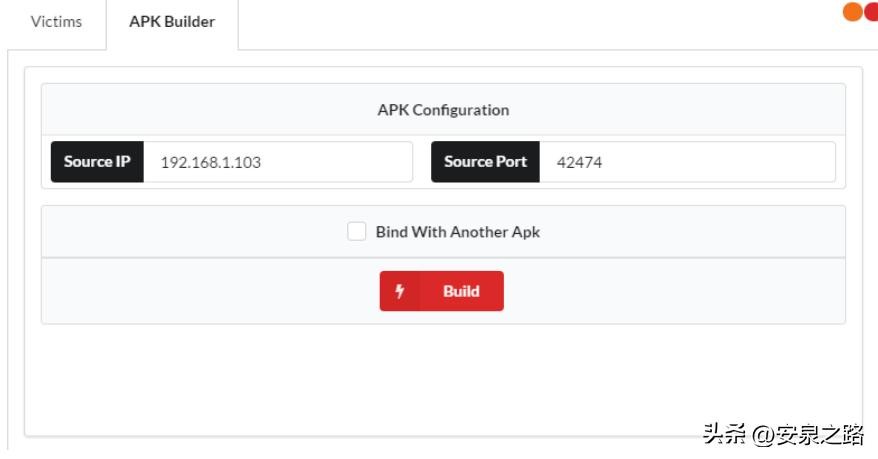Select the APK Builder tab

coord(172,22)
